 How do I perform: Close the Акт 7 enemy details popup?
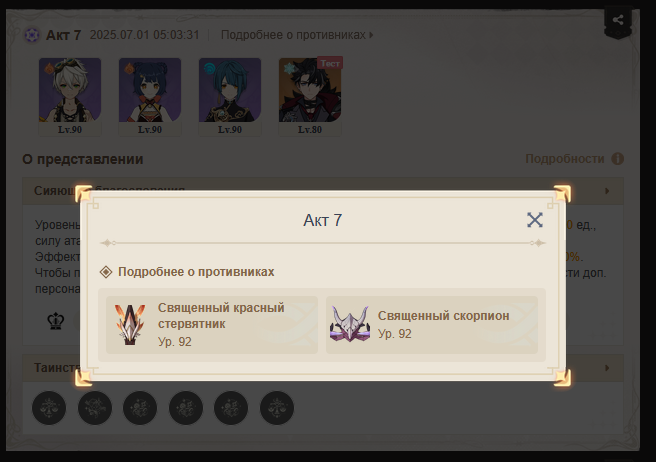535,220
